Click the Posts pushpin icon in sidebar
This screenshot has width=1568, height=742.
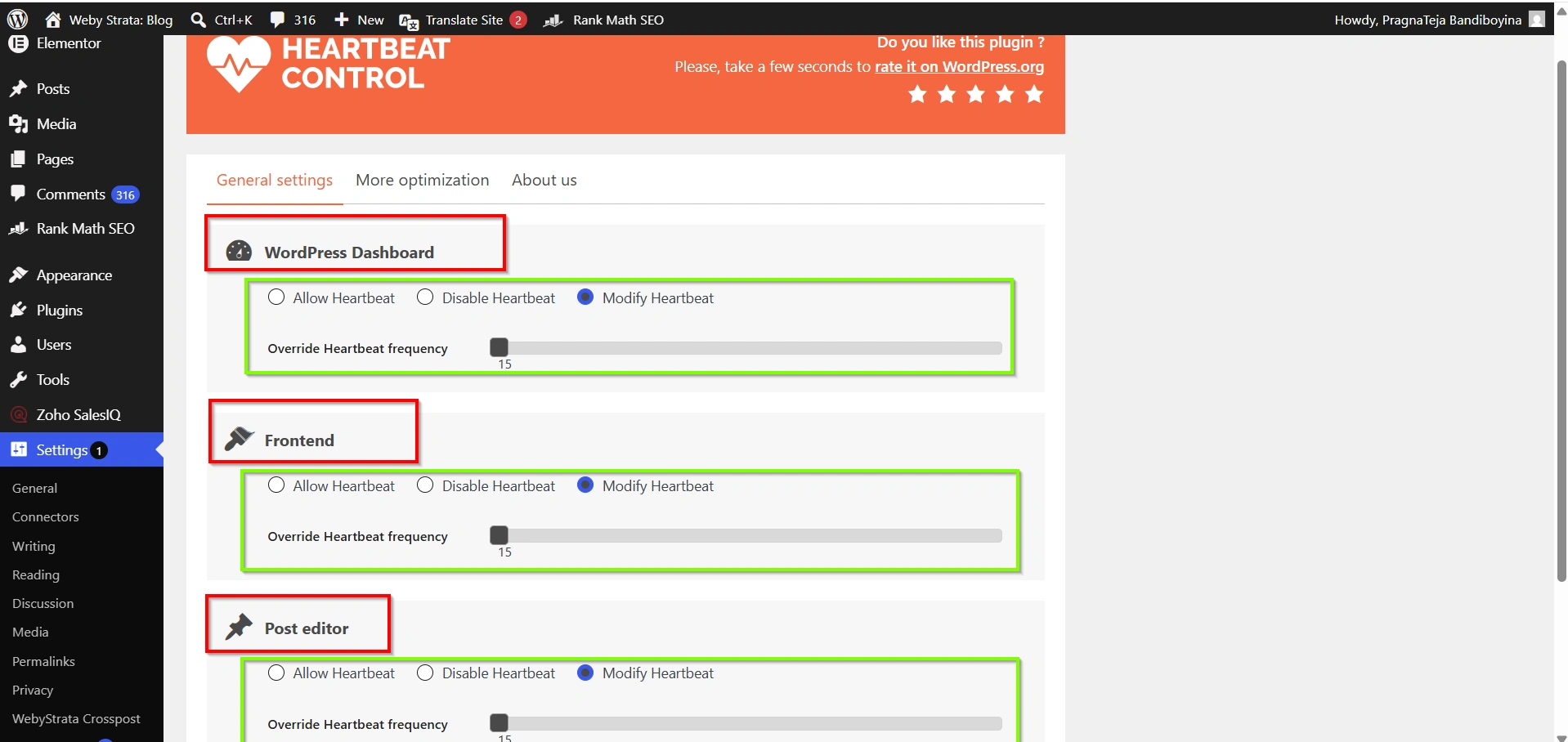click(18, 89)
